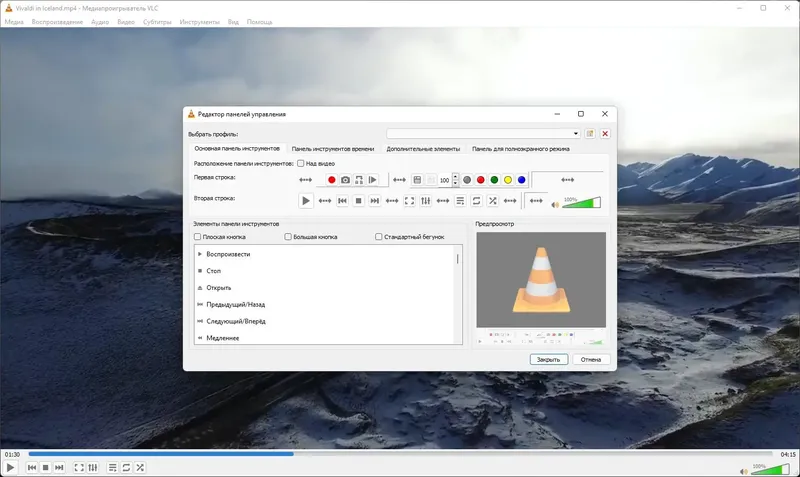Click the Next track icon in the editor's second row
The height and width of the screenshot is (477, 800).
click(375, 200)
